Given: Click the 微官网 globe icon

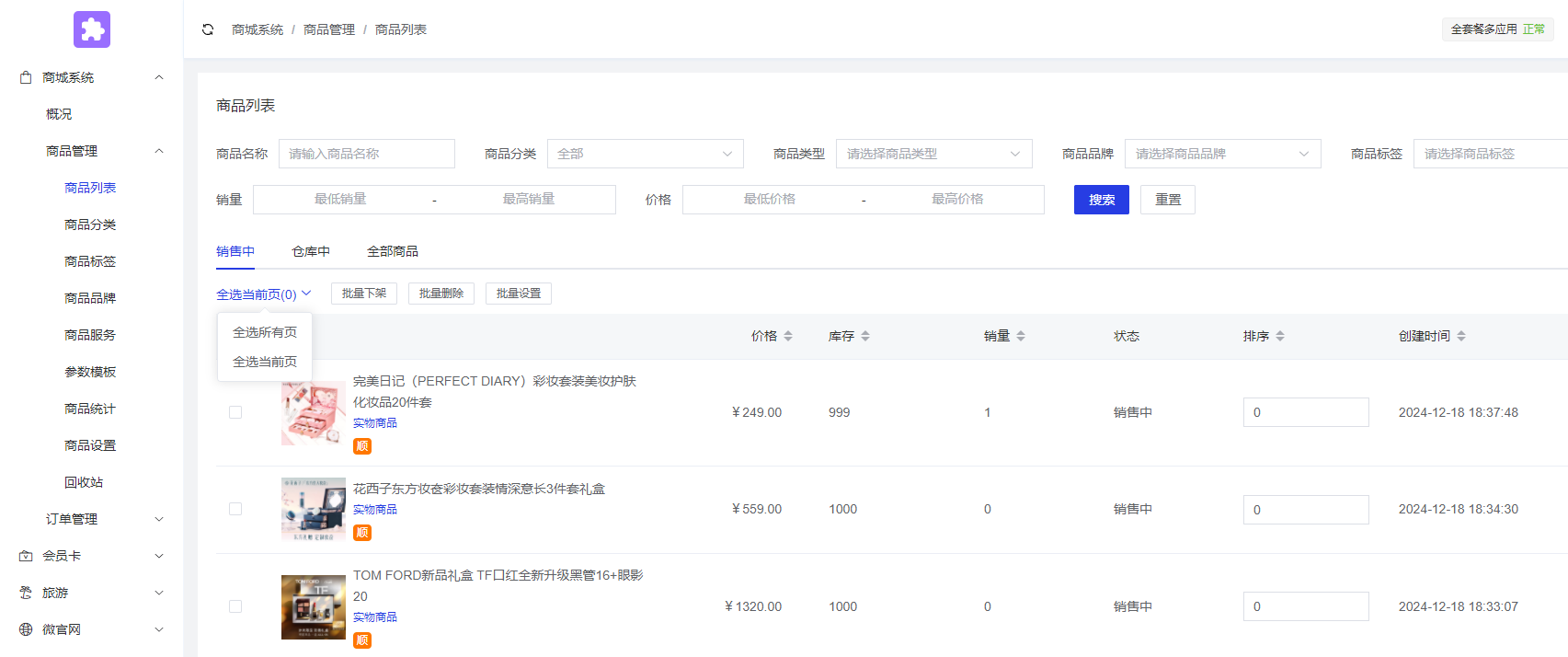Looking at the screenshot, I should click(x=26, y=629).
